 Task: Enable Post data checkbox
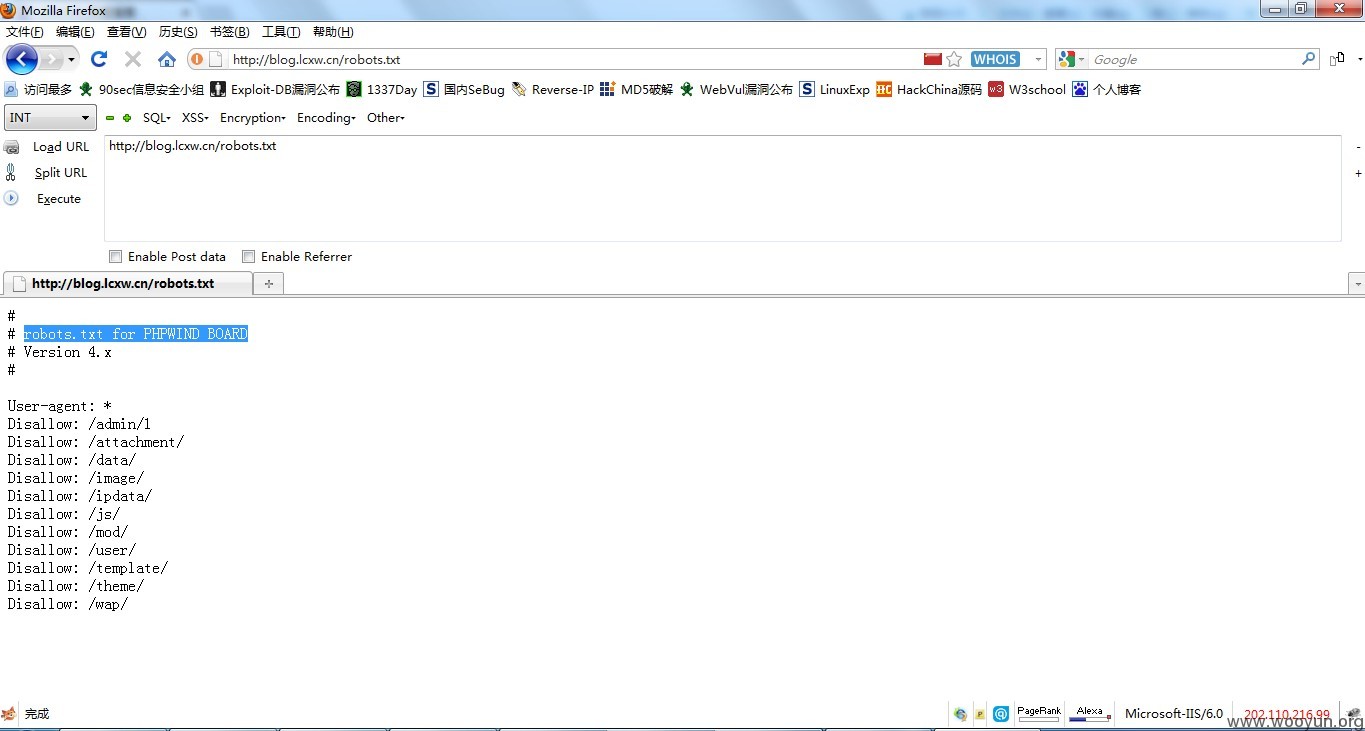(115, 257)
